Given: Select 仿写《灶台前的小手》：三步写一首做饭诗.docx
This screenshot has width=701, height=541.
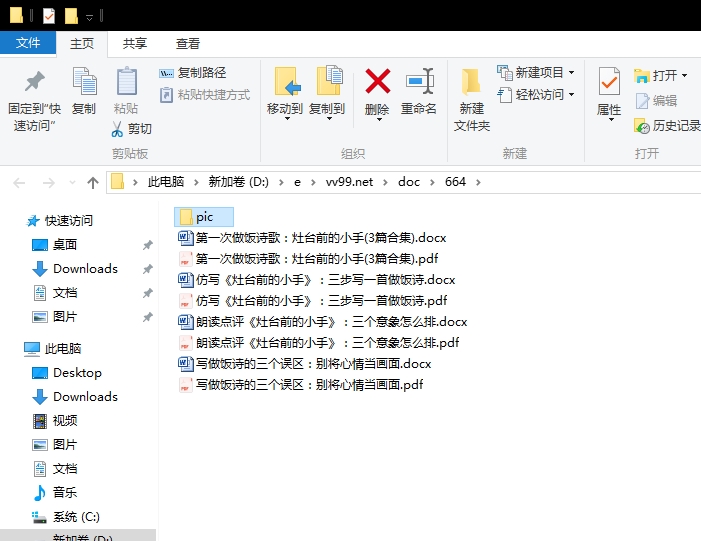Looking at the screenshot, I should 317,279.
